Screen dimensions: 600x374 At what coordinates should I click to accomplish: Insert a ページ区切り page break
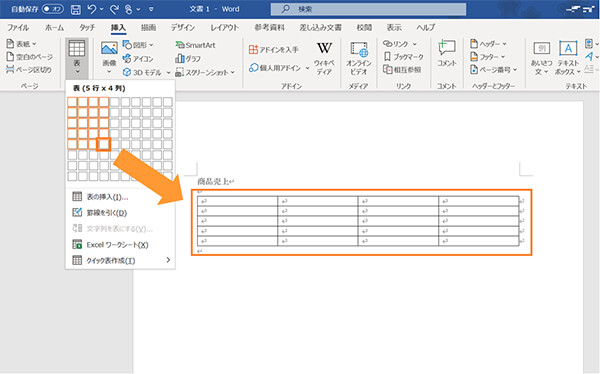29,70
